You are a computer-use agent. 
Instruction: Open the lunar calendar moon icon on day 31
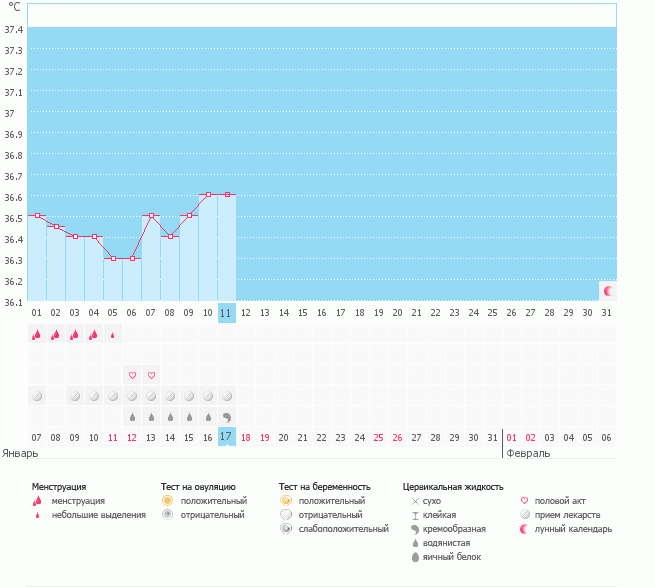[x=607, y=290]
